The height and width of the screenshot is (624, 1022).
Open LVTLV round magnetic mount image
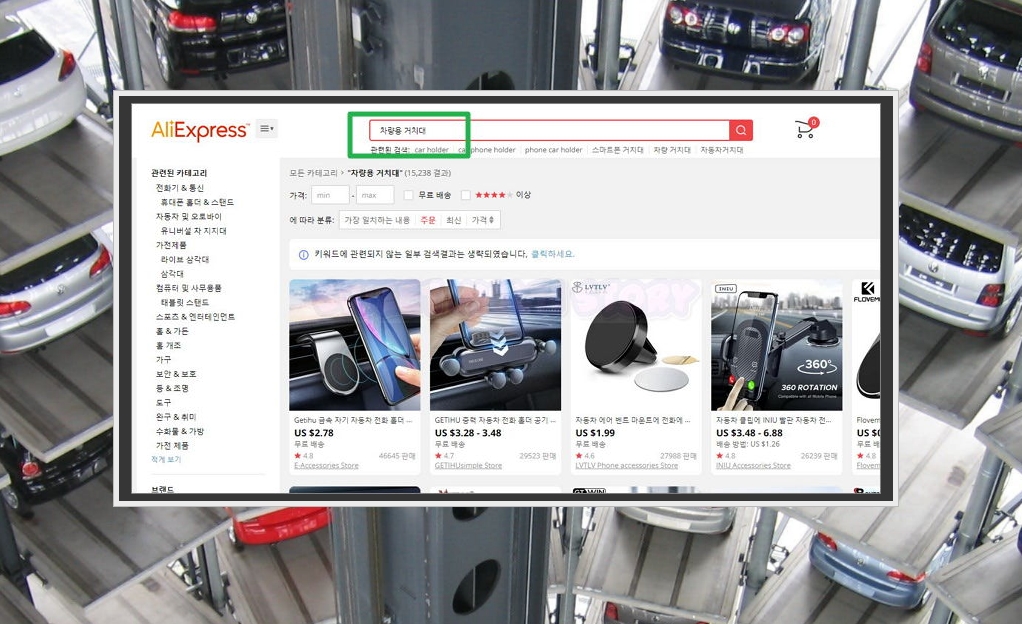pyautogui.click(x=636, y=345)
